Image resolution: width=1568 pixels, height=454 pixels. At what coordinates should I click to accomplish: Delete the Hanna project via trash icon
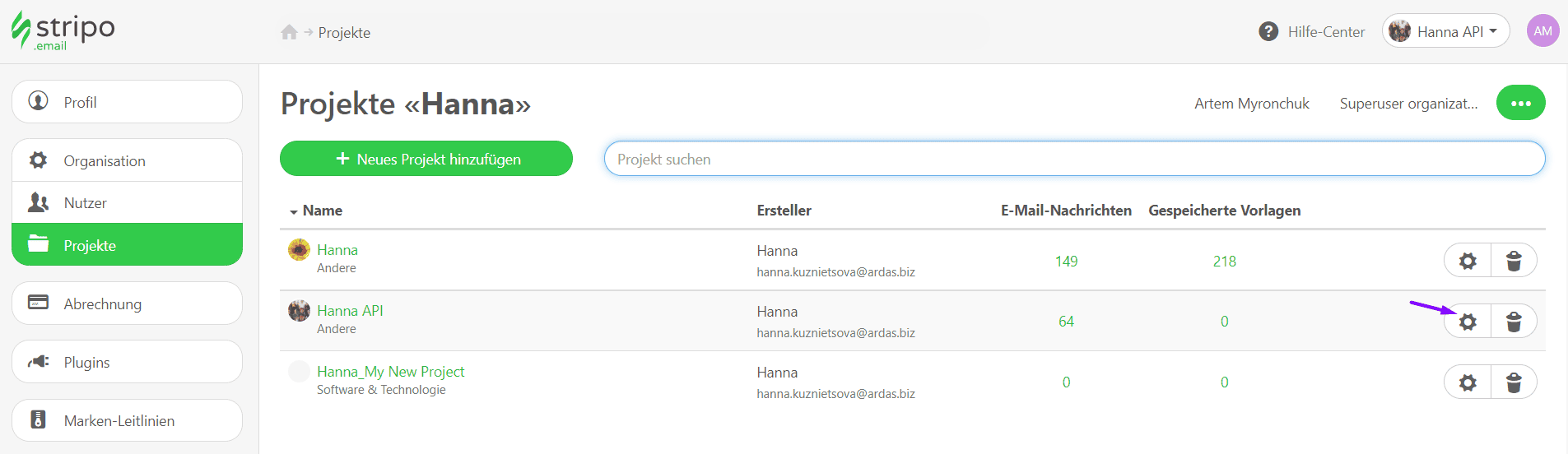[1514, 261]
